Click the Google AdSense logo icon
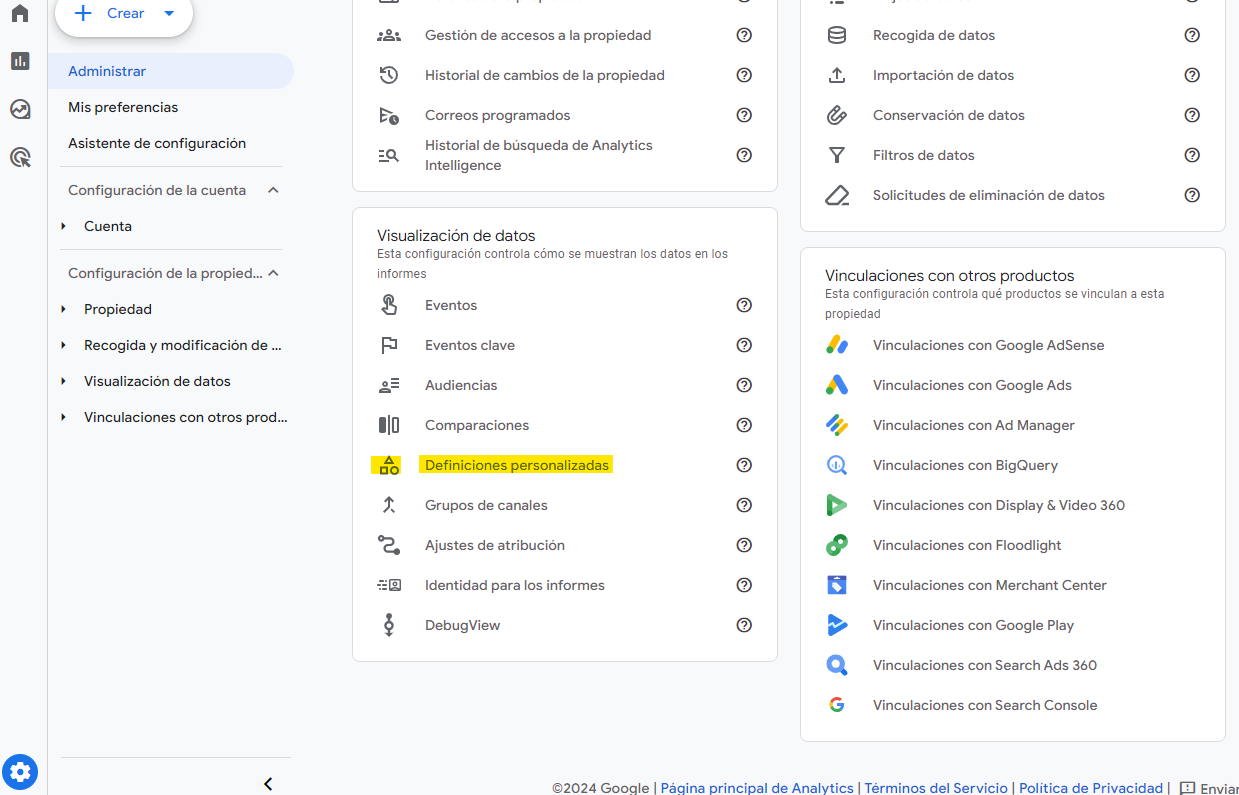Screen dimensions: 1239x795 pyautogui.click(x=837, y=345)
